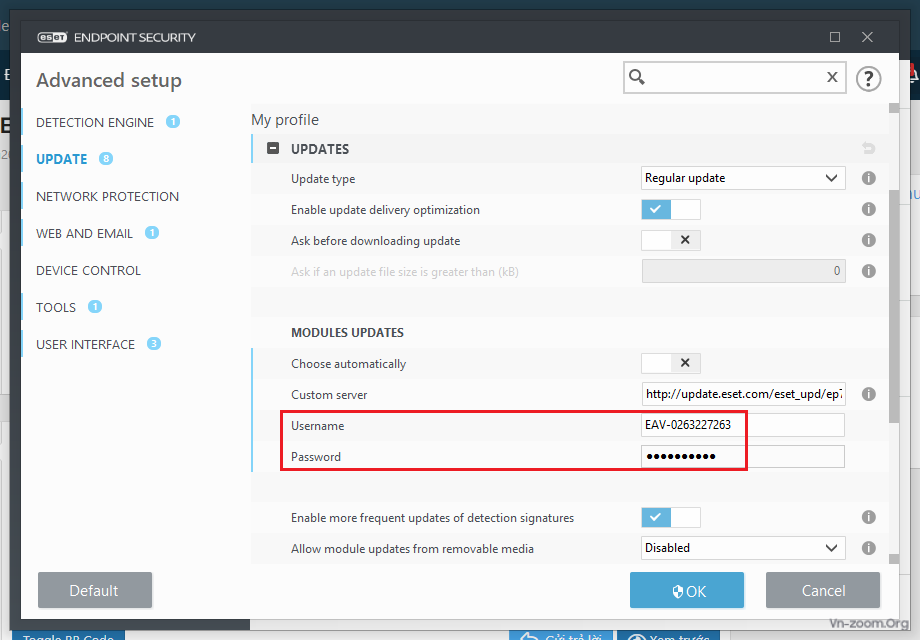Confirm settings with OK button
The height and width of the screenshot is (640, 920).
coord(687,590)
